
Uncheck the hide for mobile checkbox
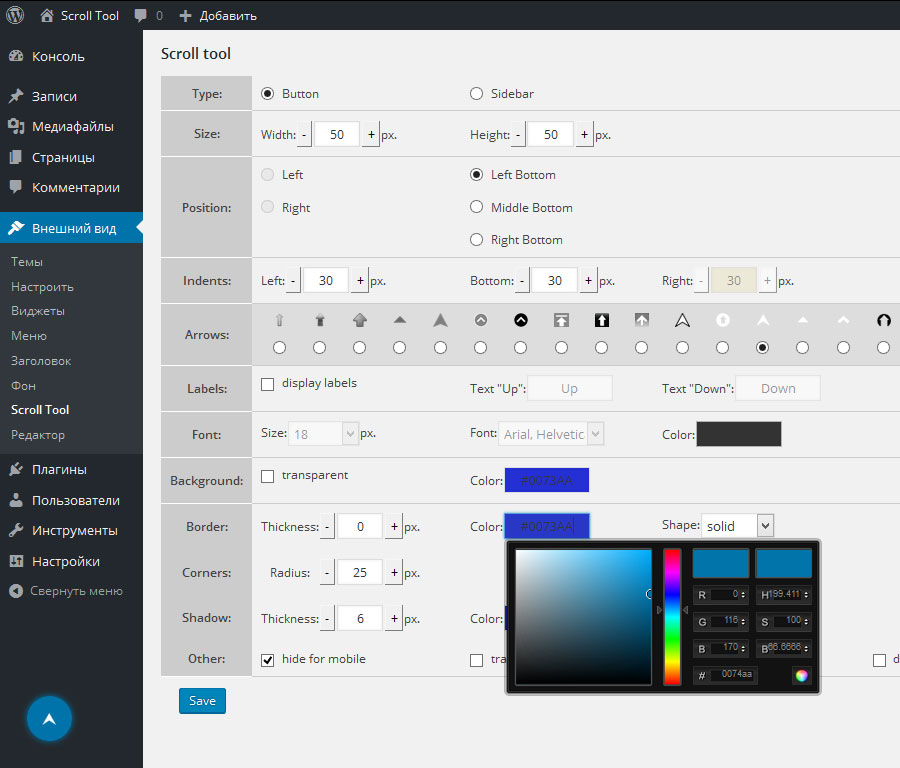coord(267,660)
